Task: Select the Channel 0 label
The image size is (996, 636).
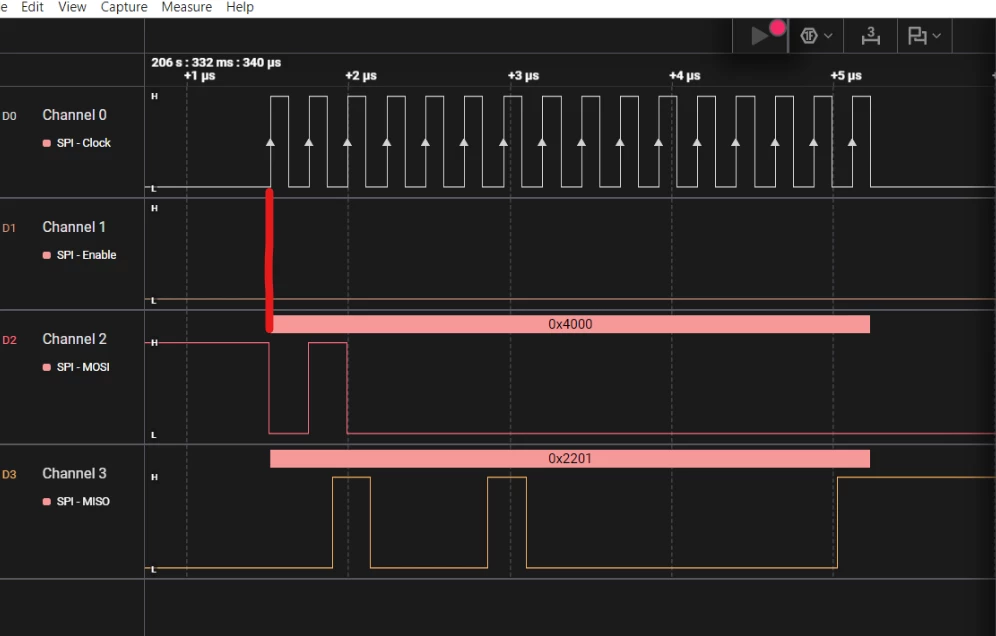Action: [74, 115]
